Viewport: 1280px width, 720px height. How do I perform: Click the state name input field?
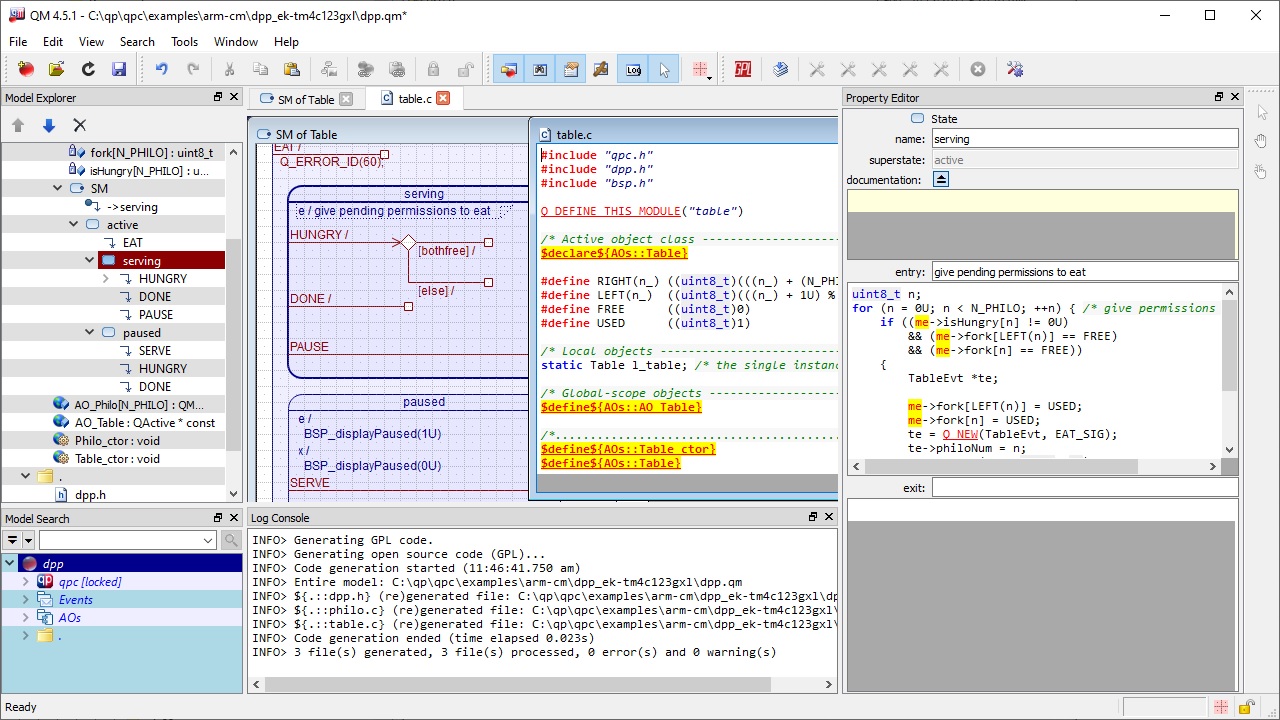tap(1084, 139)
